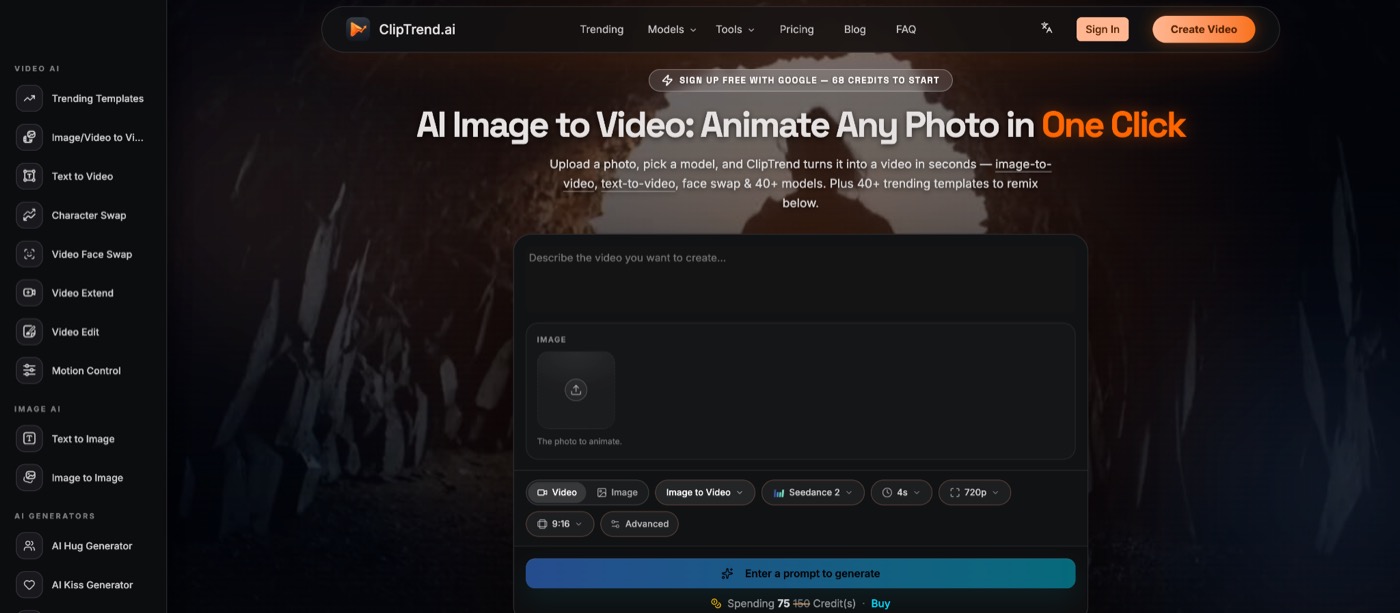
Task: Click the ClipTrend.ai logo icon
Action: coord(358,29)
